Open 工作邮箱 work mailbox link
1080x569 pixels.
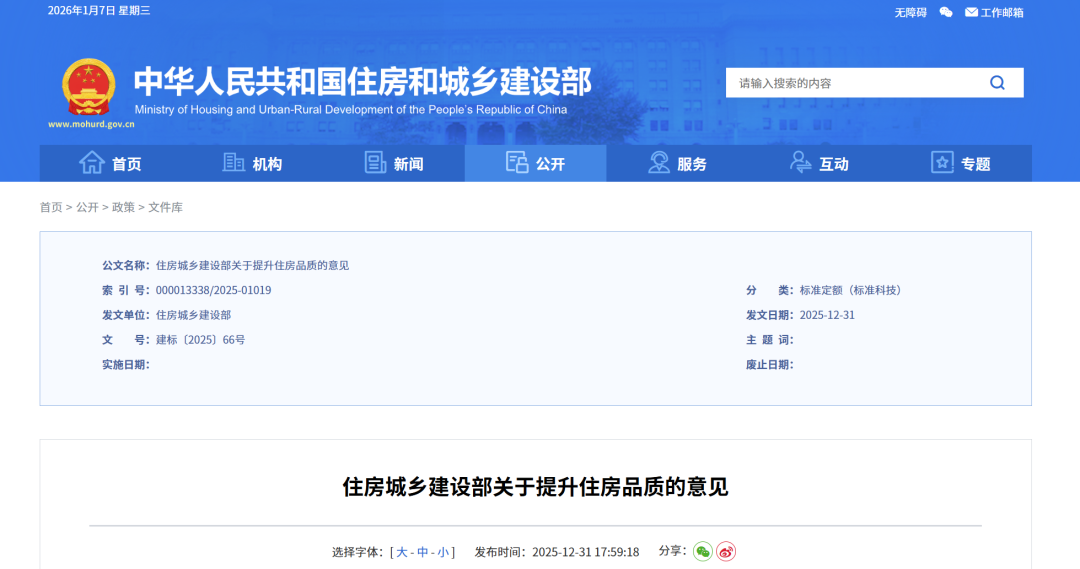tap(994, 12)
